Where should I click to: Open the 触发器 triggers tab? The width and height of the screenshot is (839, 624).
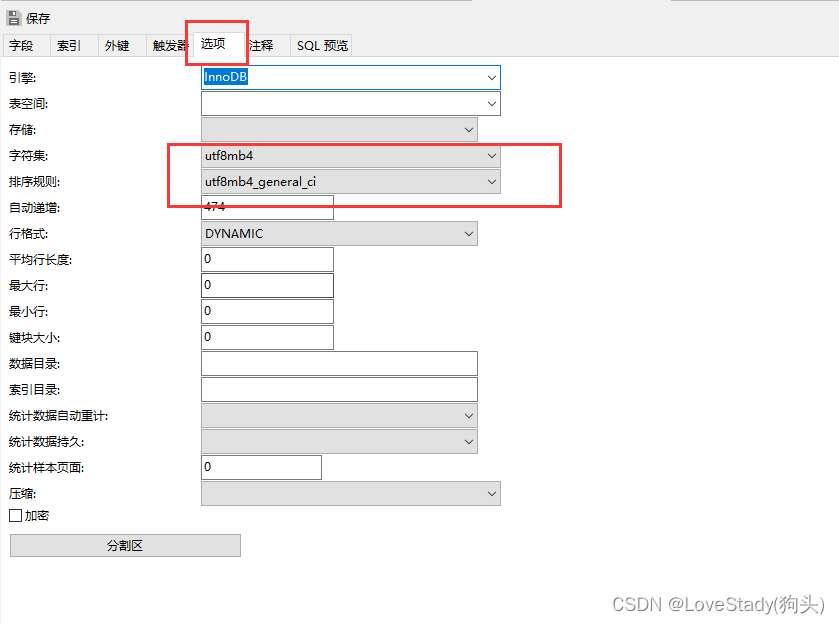point(169,45)
